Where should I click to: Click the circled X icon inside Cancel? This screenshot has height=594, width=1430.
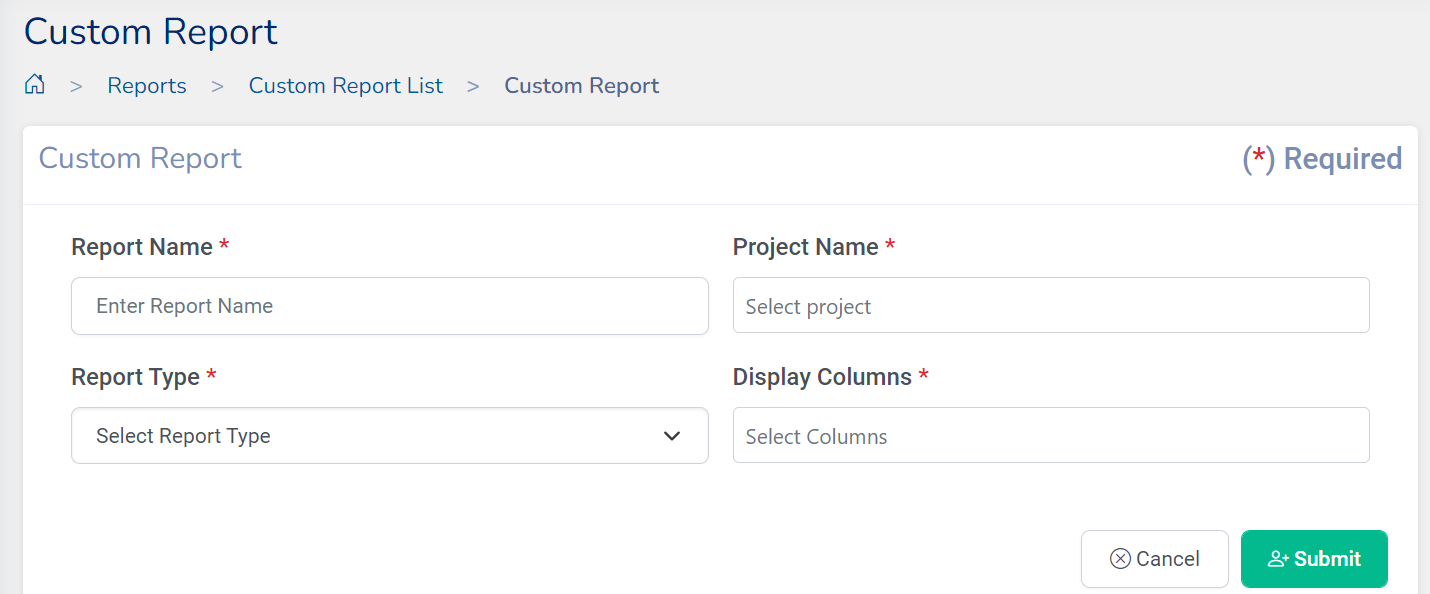1120,559
